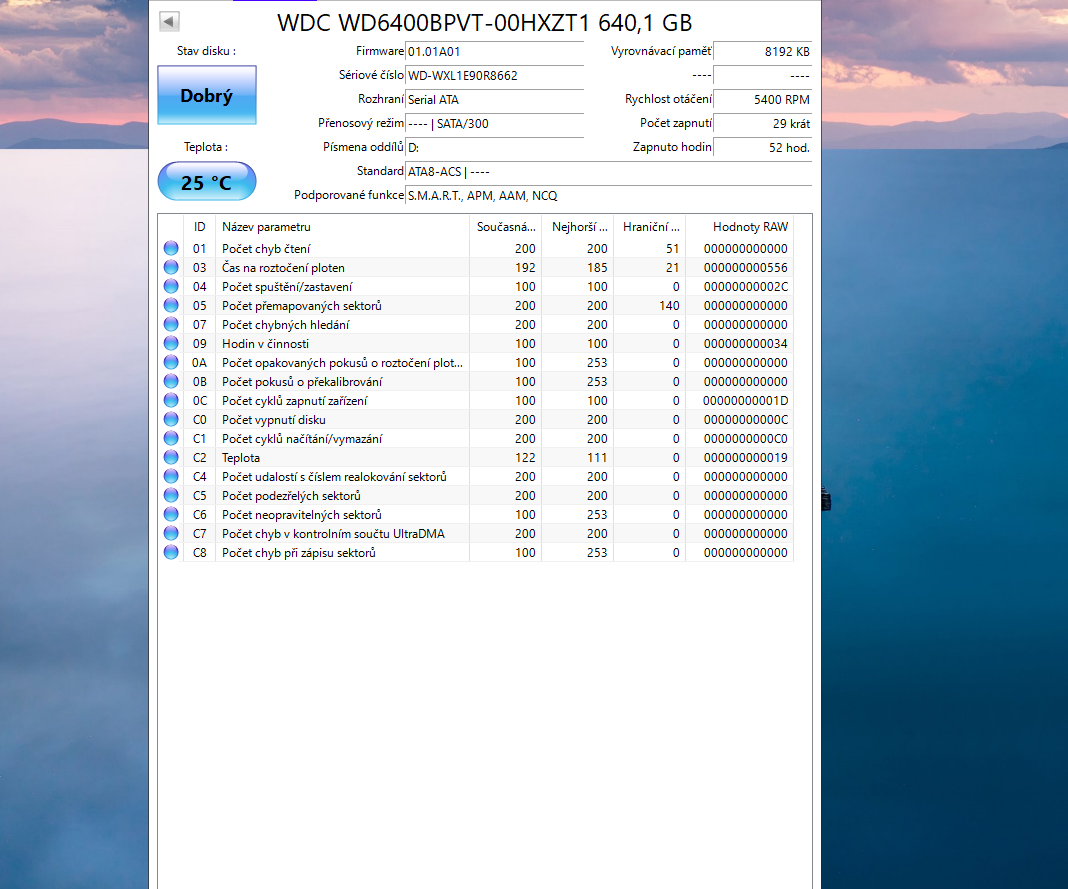Click the Nejhorší column header
The height and width of the screenshot is (889, 1068).
pos(577,227)
